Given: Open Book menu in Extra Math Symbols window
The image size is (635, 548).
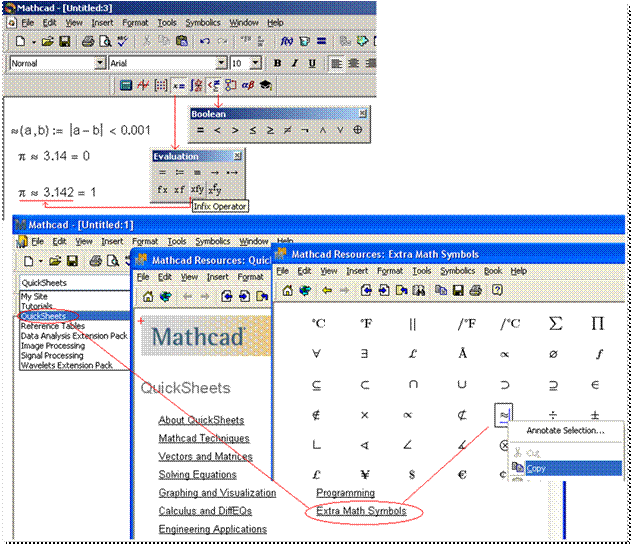Looking at the screenshot, I should click(x=493, y=271).
